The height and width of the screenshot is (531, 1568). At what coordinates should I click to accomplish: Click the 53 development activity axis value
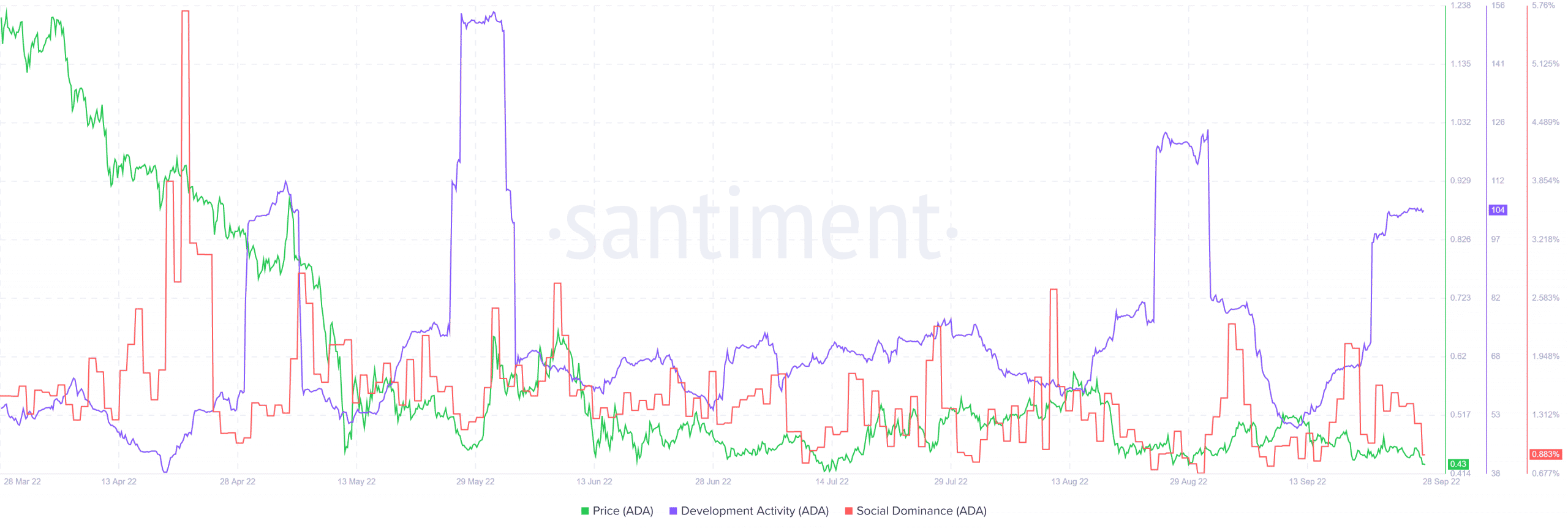click(x=1496, y=415)
